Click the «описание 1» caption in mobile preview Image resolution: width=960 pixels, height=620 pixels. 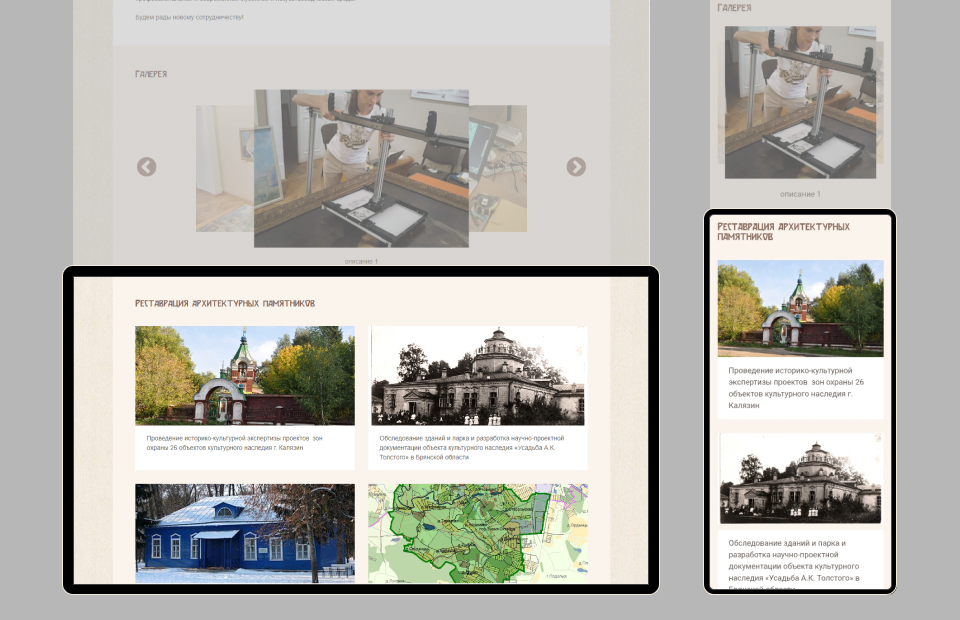coord(800,194)
